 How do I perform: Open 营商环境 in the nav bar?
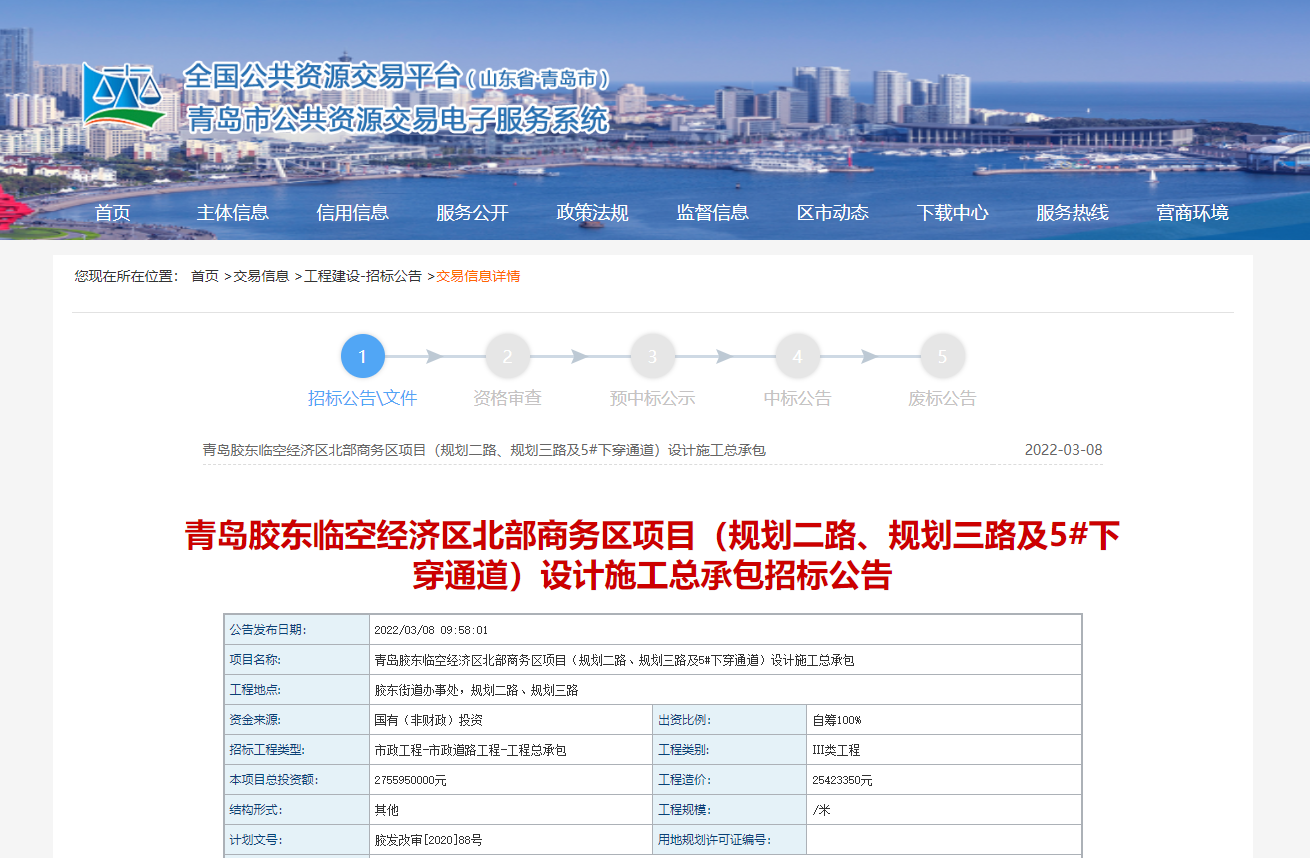tap(1193, 213)
